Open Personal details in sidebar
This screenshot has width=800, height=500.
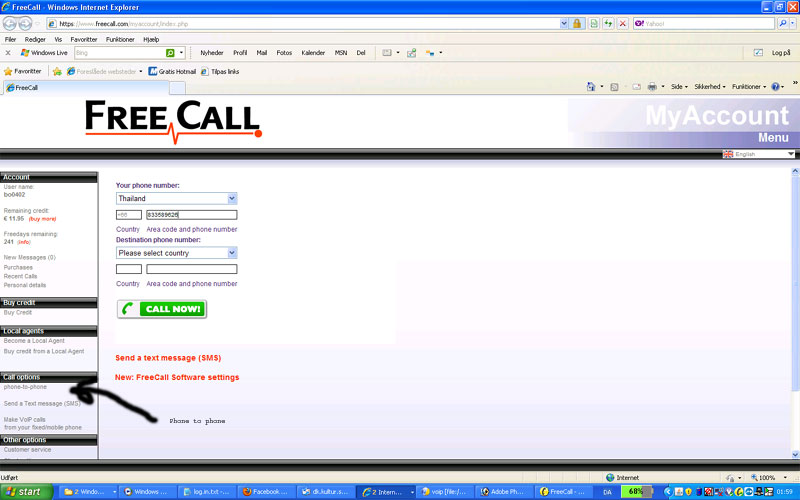tap(24, 285)
